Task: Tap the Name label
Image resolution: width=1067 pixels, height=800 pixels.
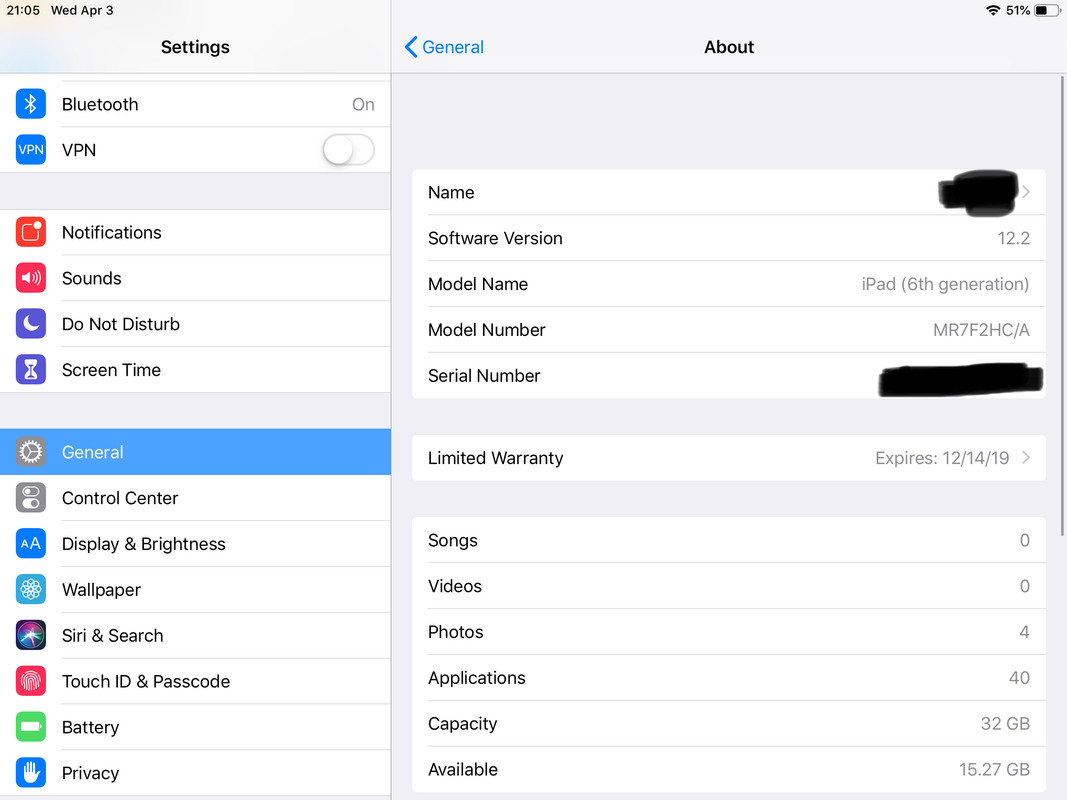Action: pyautogui.click(x=451, y=193)
